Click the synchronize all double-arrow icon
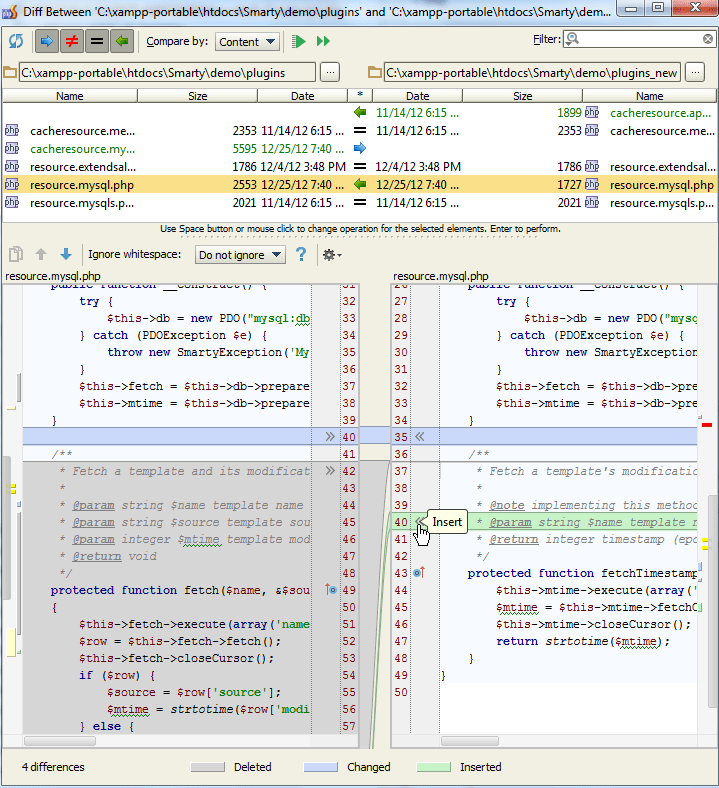This screenshot has height=788, width=719. pos(323,41)
